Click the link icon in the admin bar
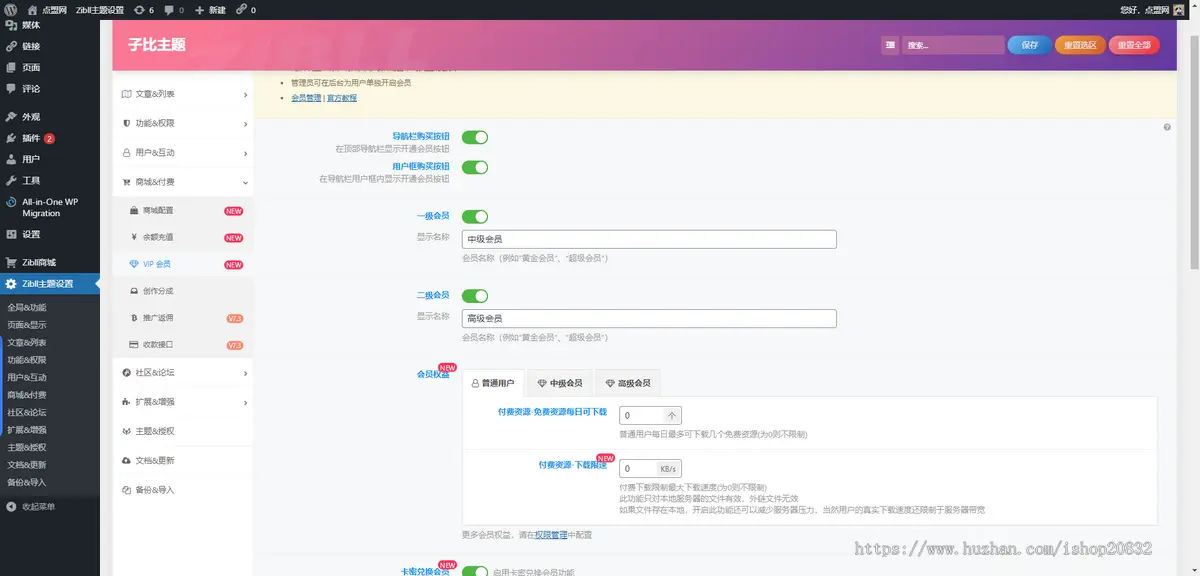Viewport: 1200px width, 576px height. 246,9
